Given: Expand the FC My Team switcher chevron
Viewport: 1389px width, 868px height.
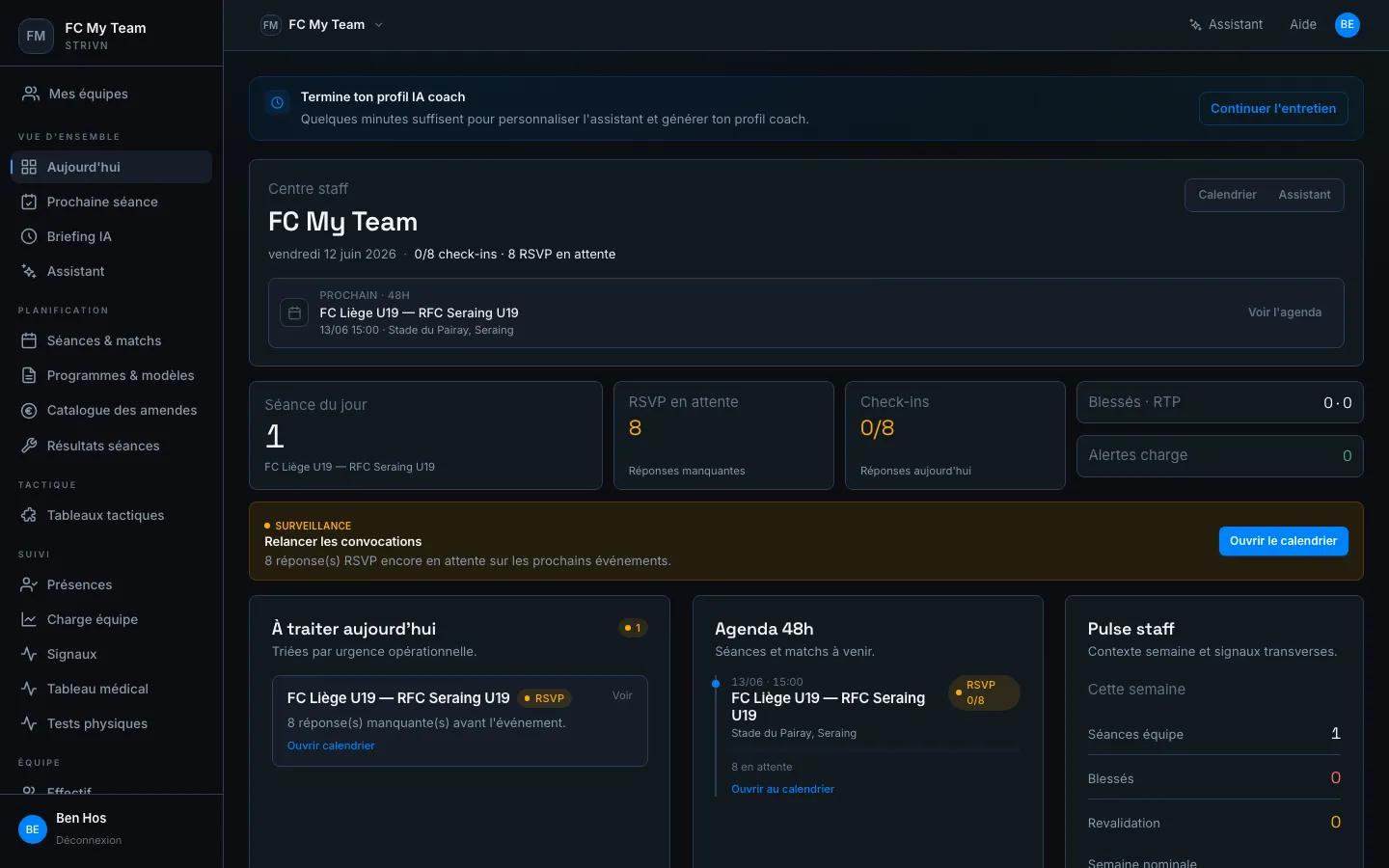Looking at the screenshot, I should point(378,25).
